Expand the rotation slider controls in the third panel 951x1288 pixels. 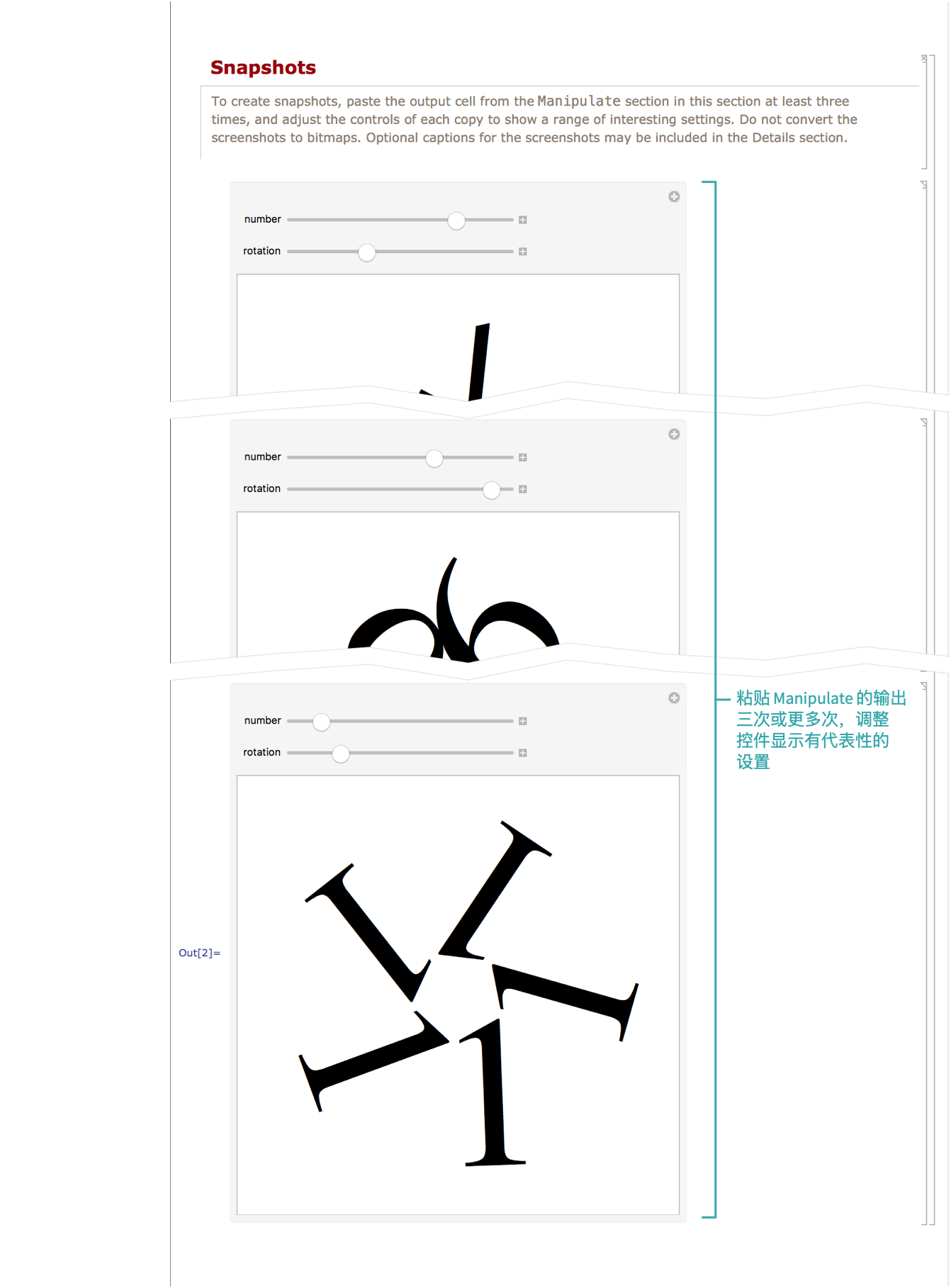(x=523, y=753)
